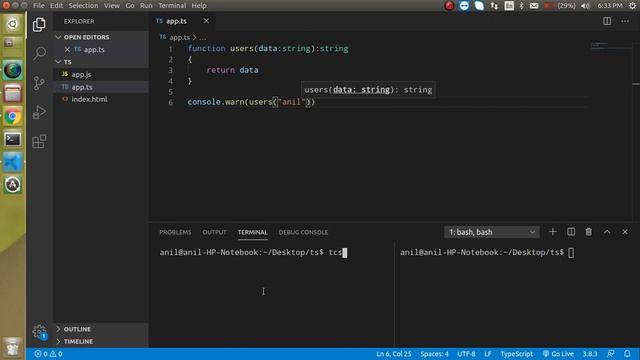
Task: Close app.ts in Open Editors list
Action: tap(67, 49)
